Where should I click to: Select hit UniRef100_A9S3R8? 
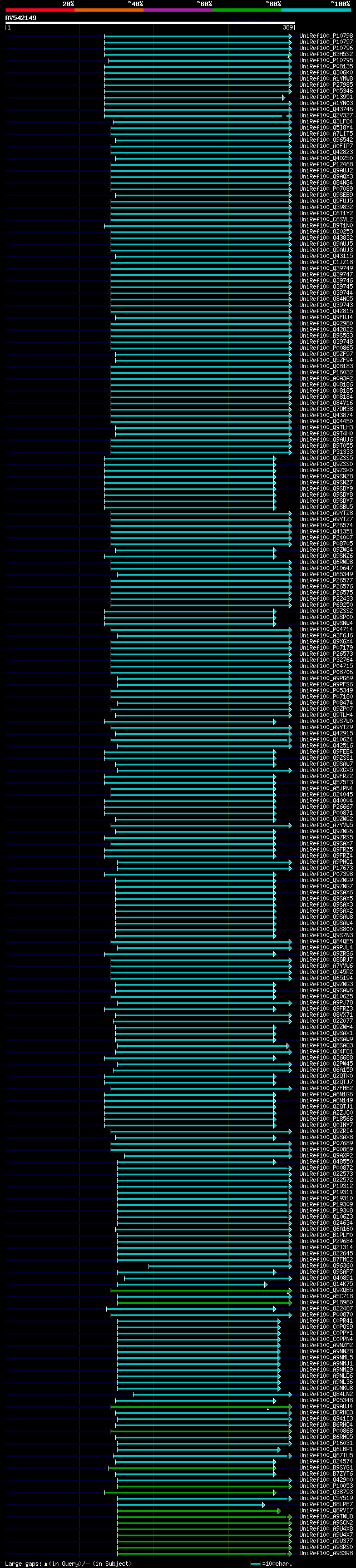tap(325, 1554)
